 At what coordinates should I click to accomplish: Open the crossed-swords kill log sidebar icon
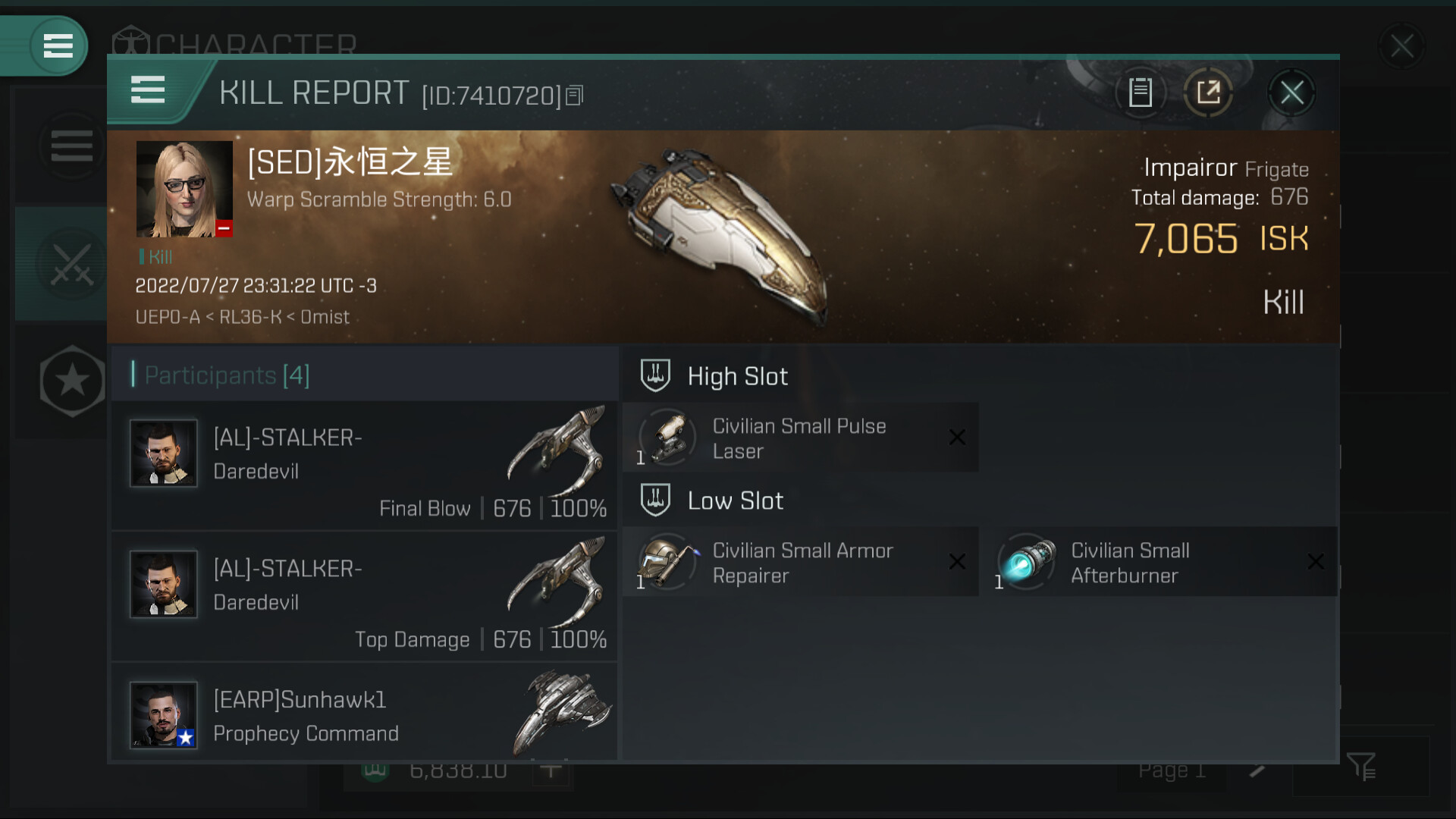pyautogui.click(x=71, y=264)
